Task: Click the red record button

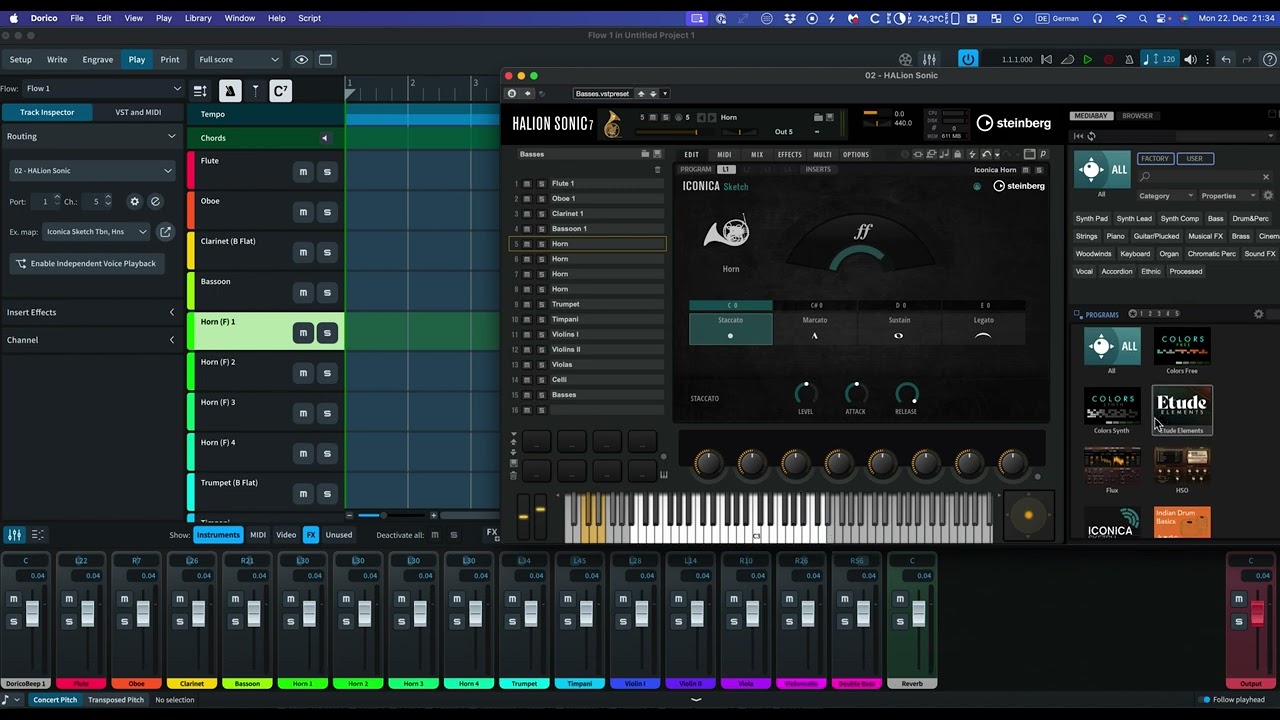Action: (x=1107, y=60)
